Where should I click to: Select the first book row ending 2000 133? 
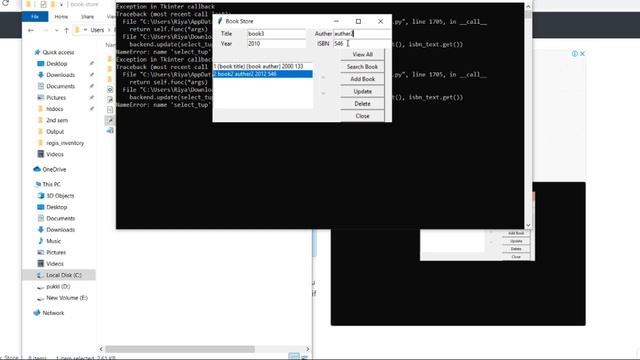point(263,66)
